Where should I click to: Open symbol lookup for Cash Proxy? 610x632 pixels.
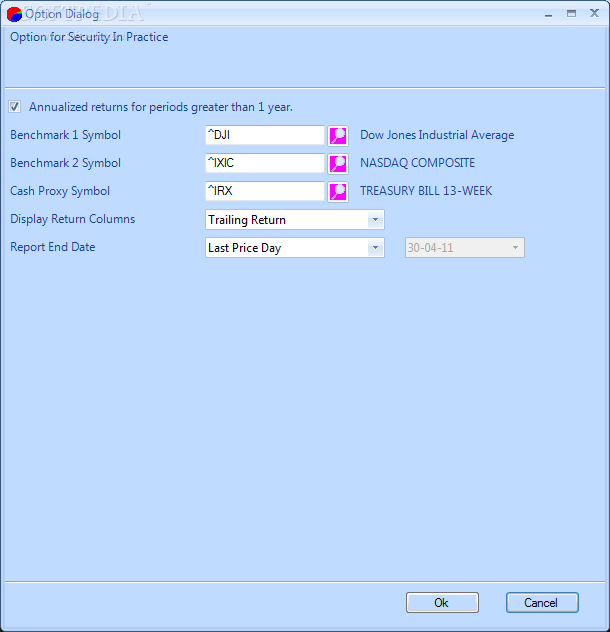point(338,191)
